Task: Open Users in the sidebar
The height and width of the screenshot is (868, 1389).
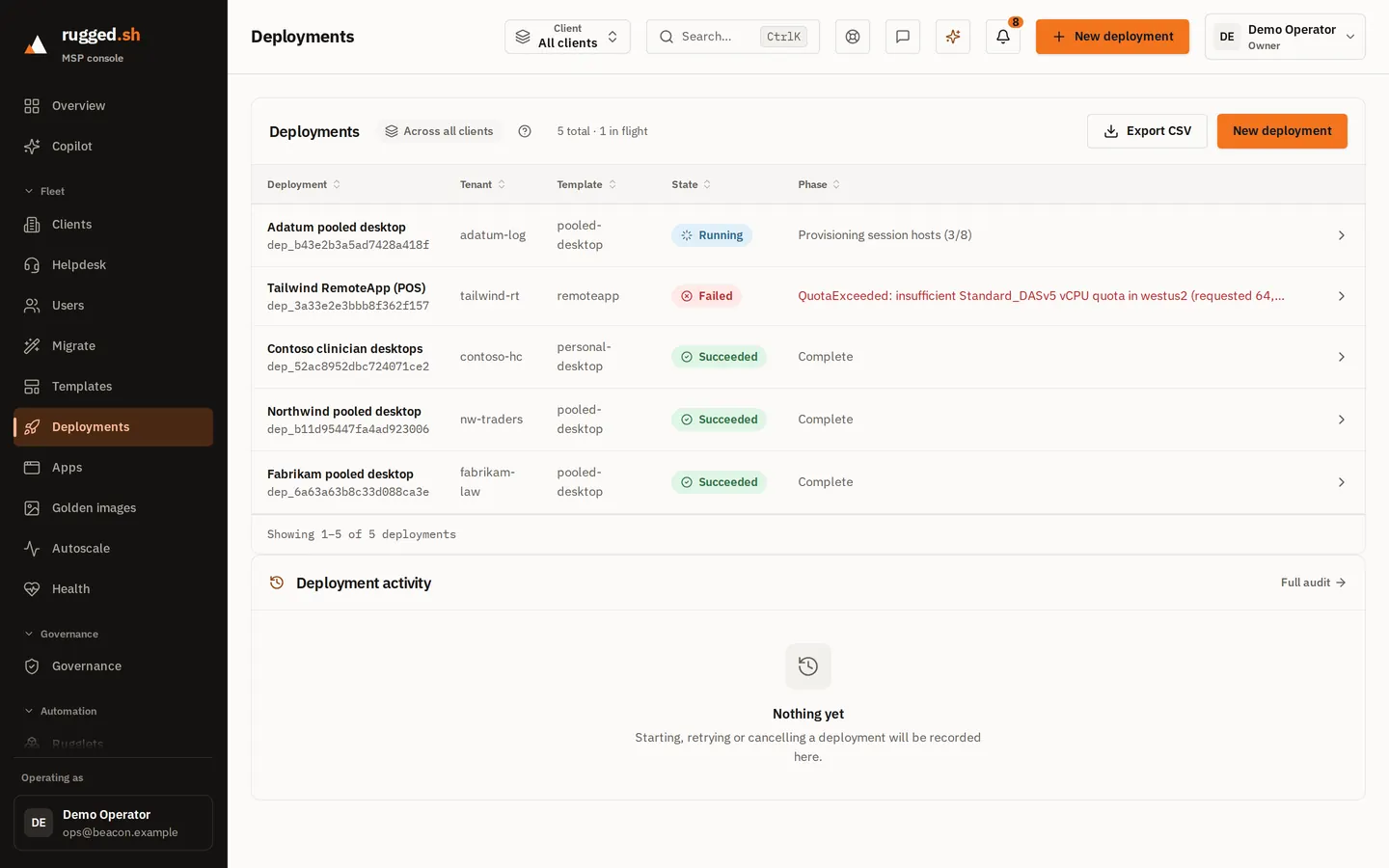Action: coord(113,306)
